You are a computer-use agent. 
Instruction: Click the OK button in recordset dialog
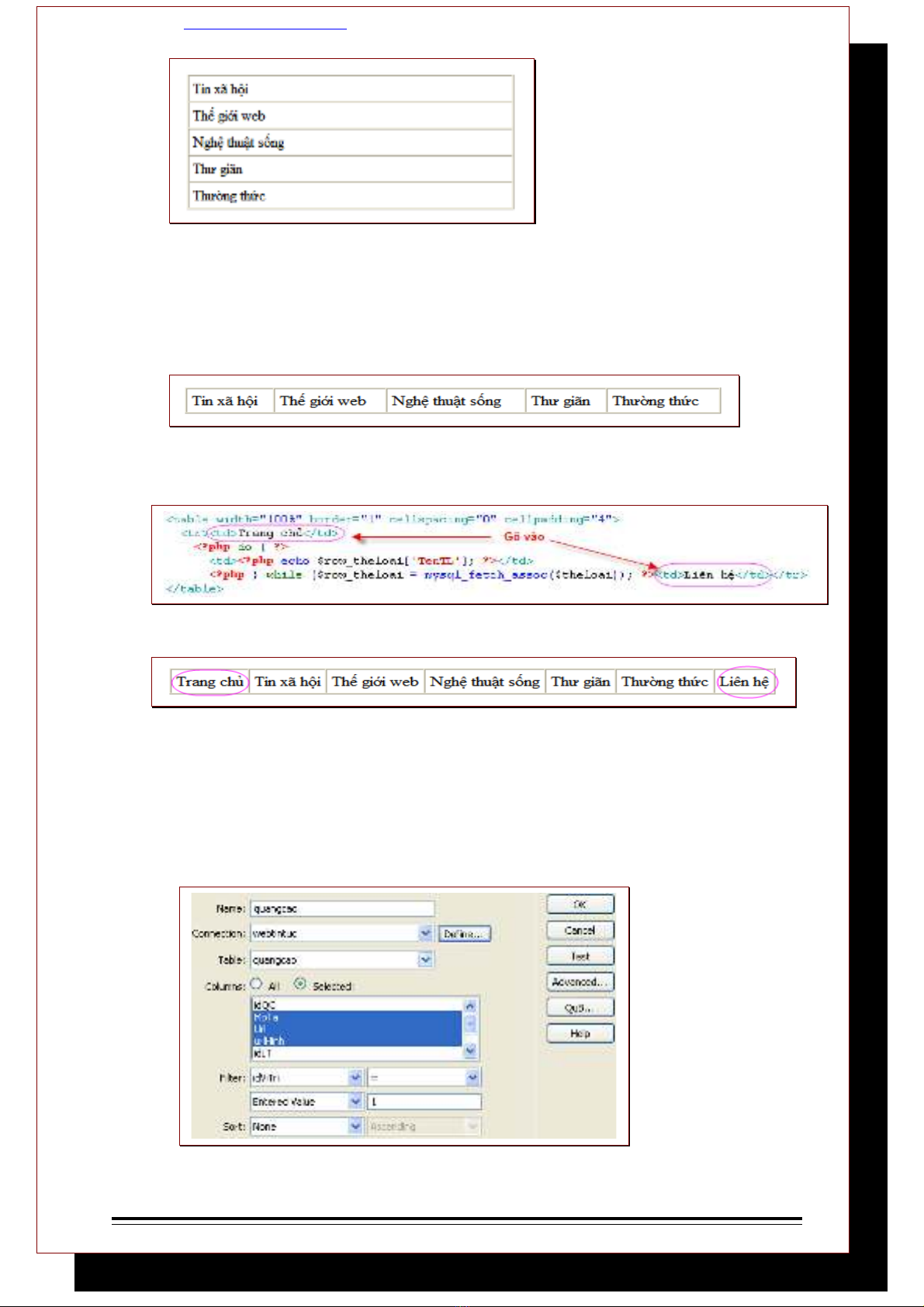tap(580, 904)
